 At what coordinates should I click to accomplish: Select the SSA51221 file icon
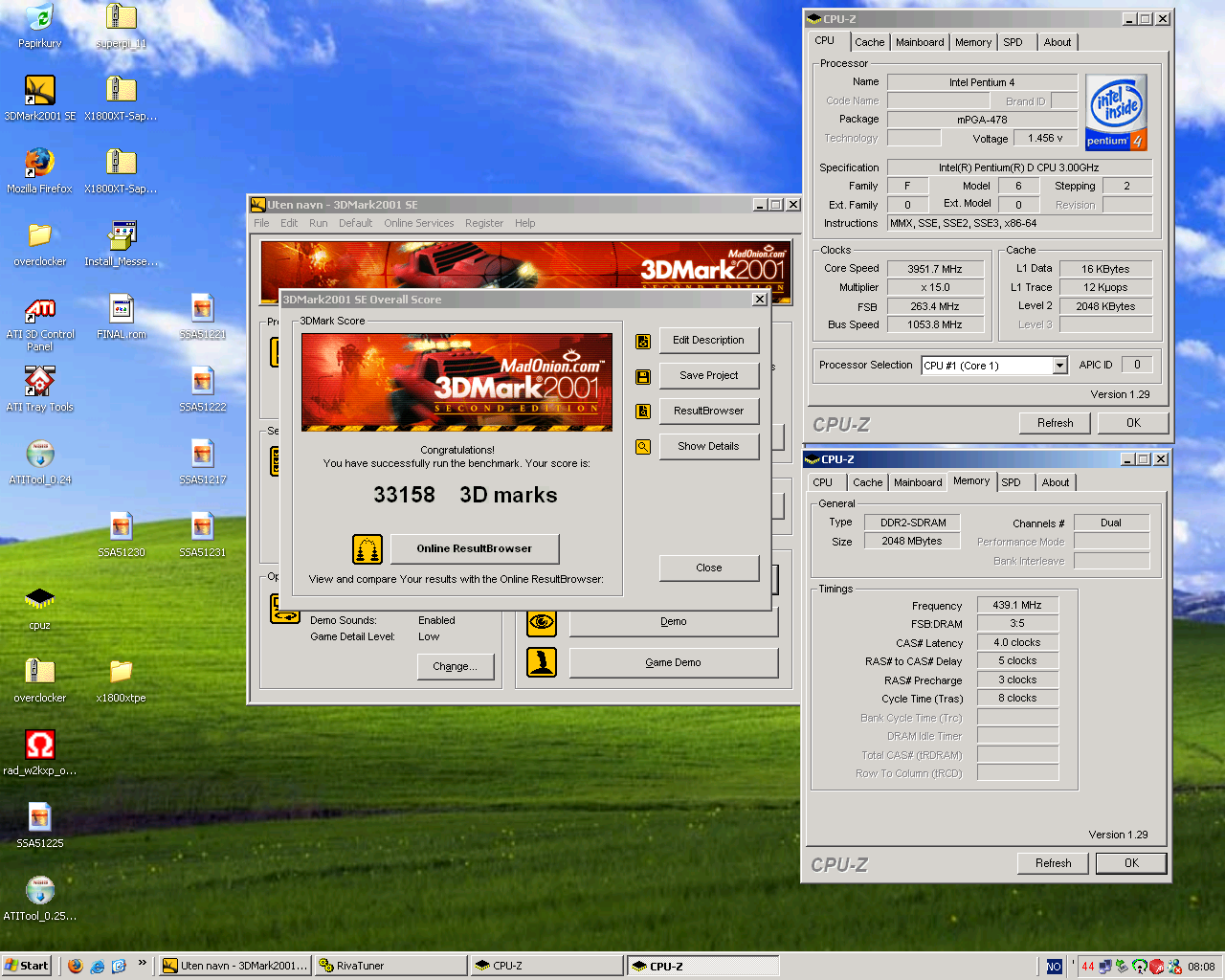click(x=202, y=308)
